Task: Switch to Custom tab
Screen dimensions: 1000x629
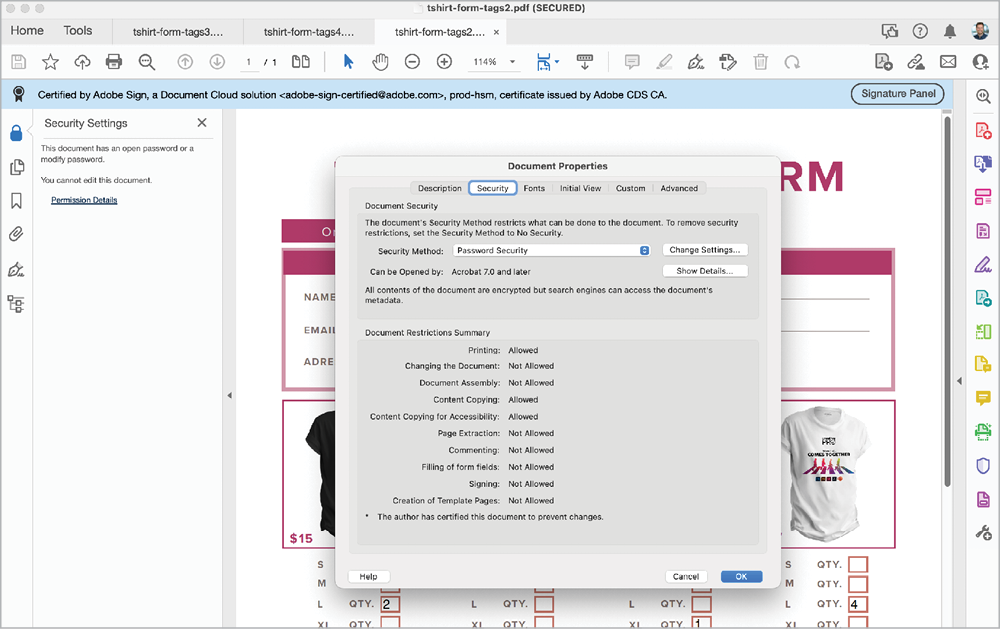Action: pos(630,188)
